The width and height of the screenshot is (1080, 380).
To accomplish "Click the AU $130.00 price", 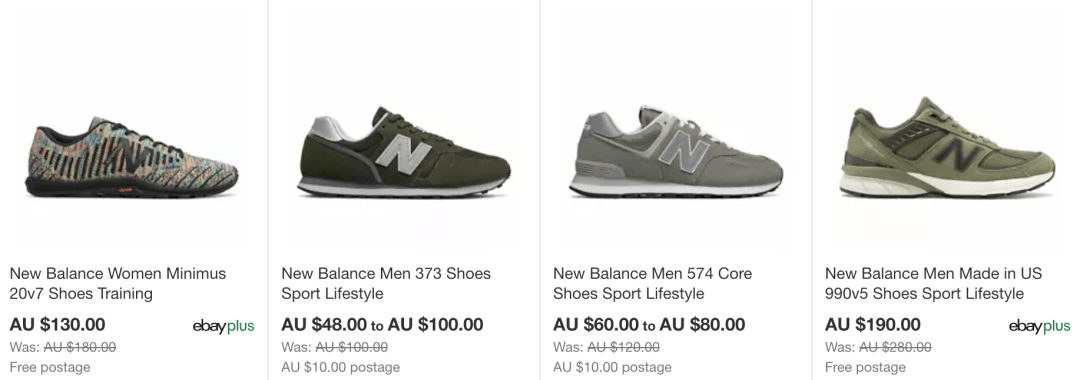I will click(58, 324).
